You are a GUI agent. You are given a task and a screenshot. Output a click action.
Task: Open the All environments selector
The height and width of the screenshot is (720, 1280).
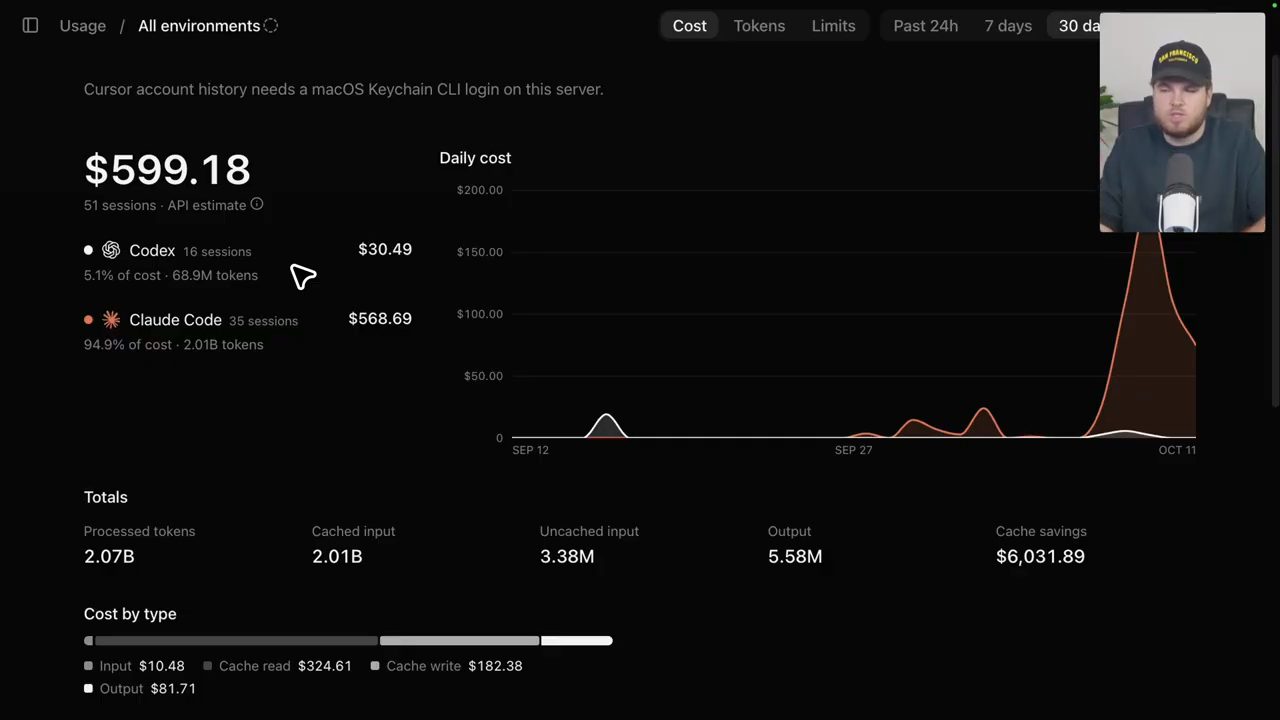(x=199, y=26)
